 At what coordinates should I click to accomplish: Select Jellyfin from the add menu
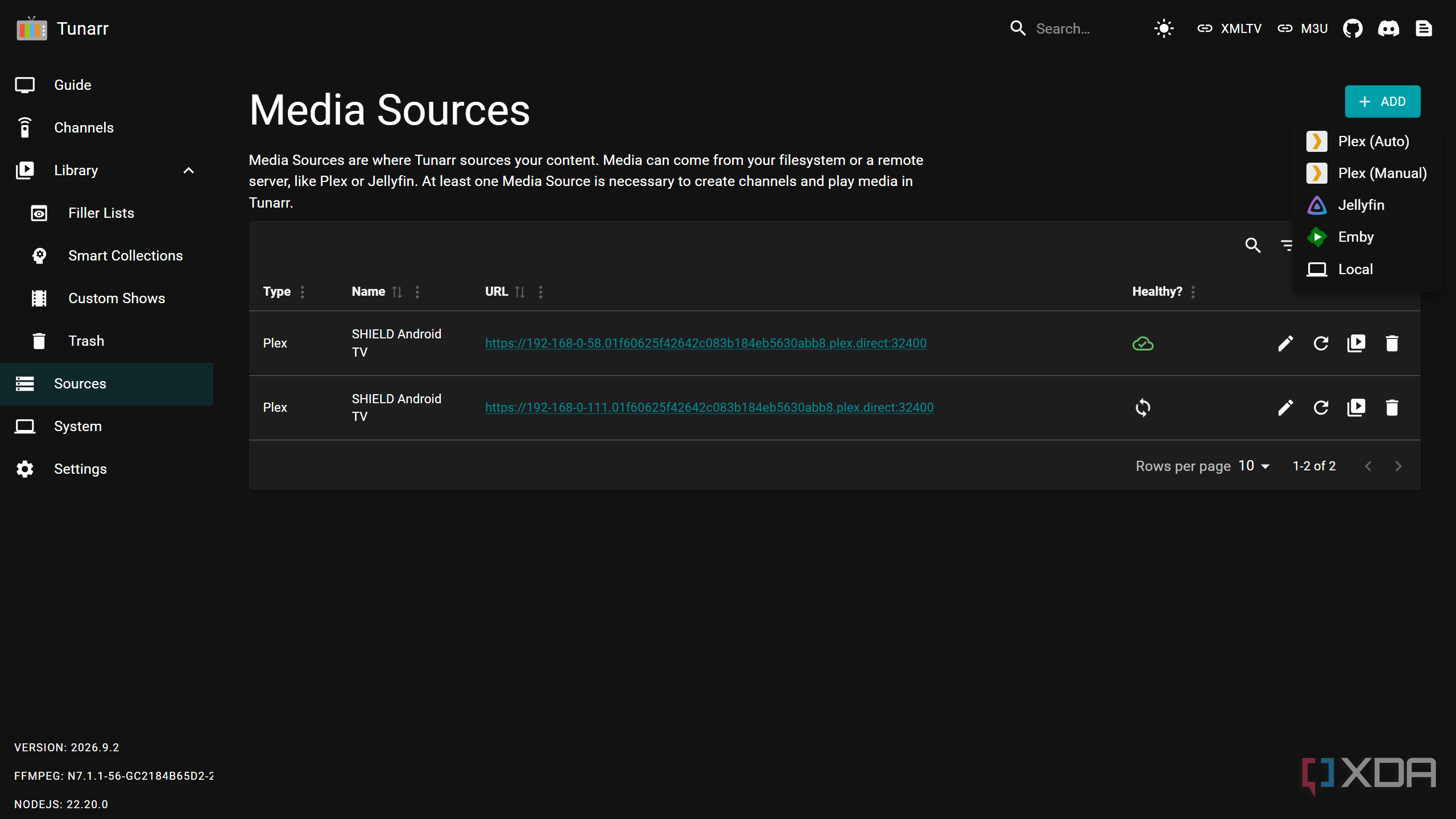pyautogui.click(x=1367, y=205)
